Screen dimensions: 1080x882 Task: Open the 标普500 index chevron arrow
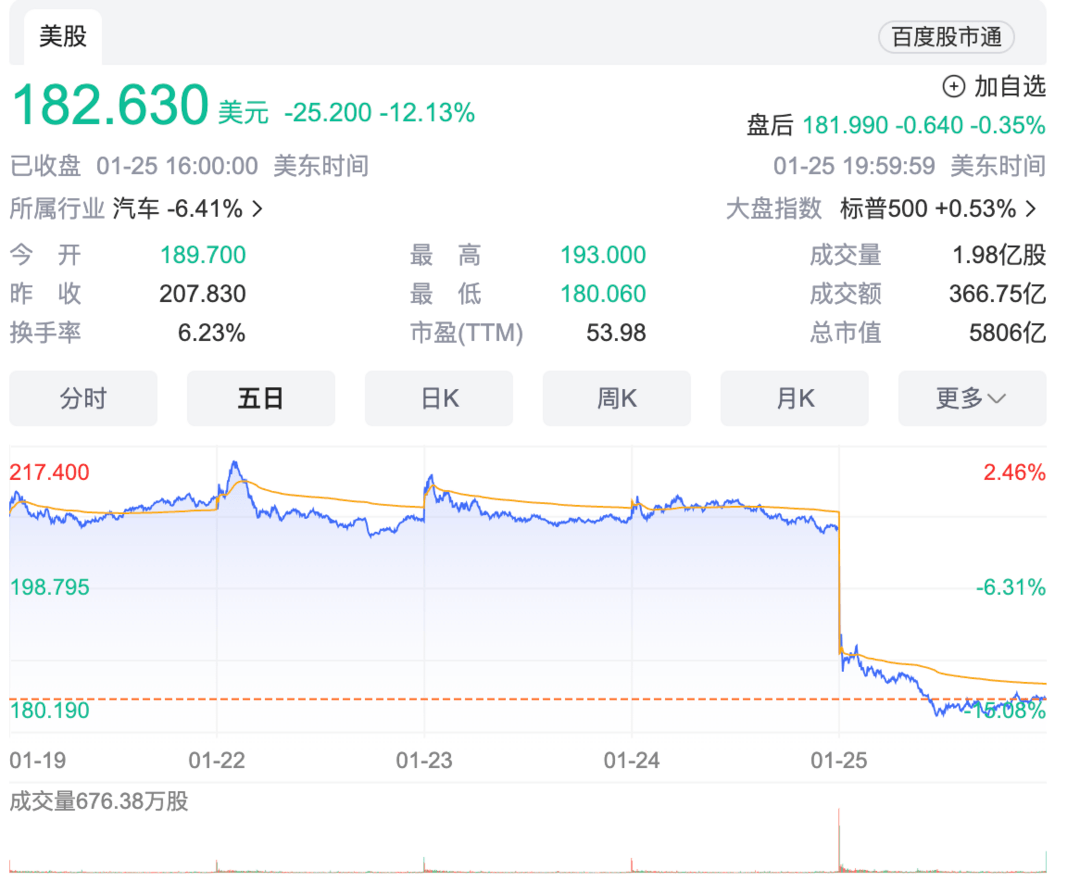pyautogui.click(x=1031, y=209)
